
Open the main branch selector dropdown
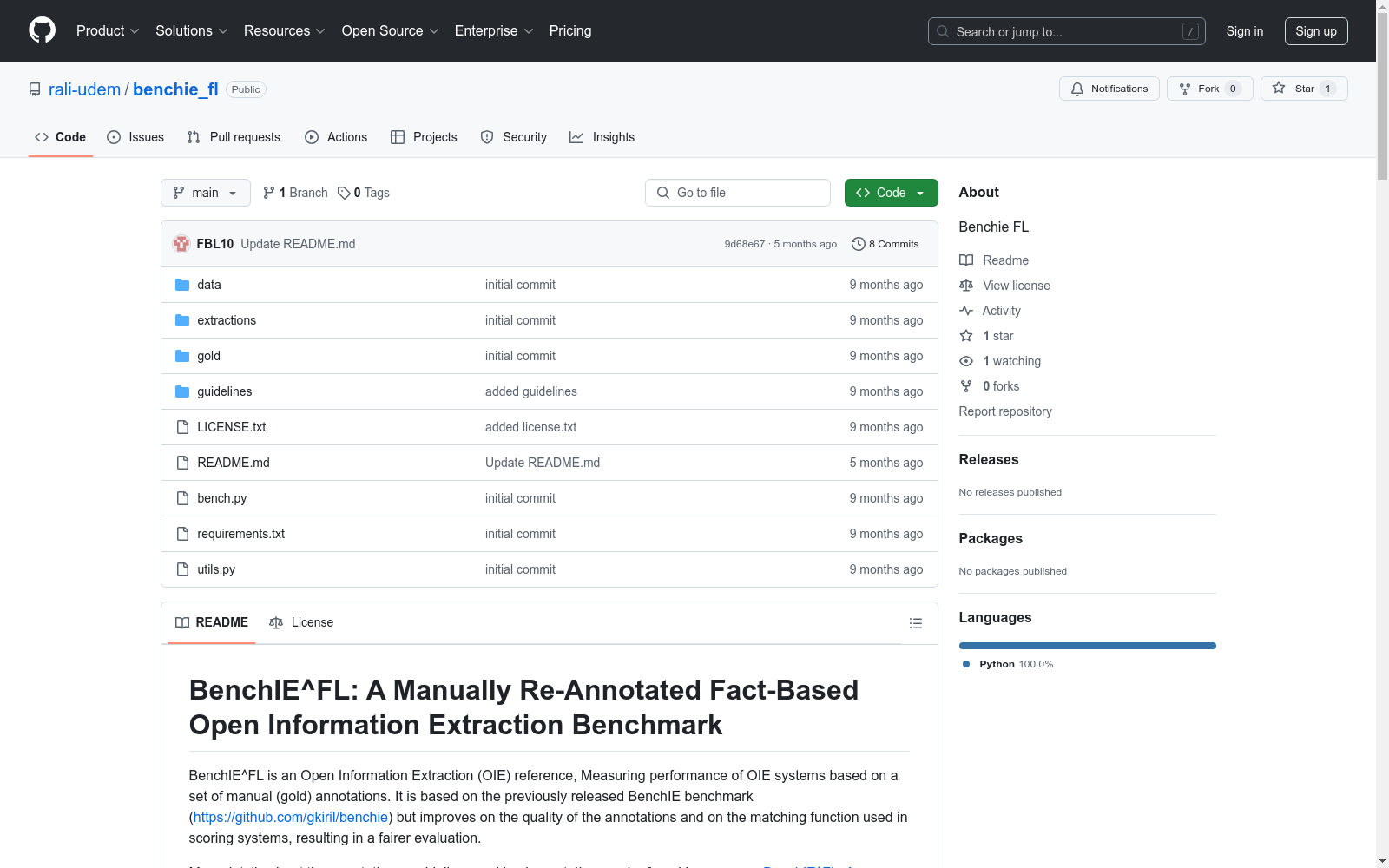pos(206,193)
